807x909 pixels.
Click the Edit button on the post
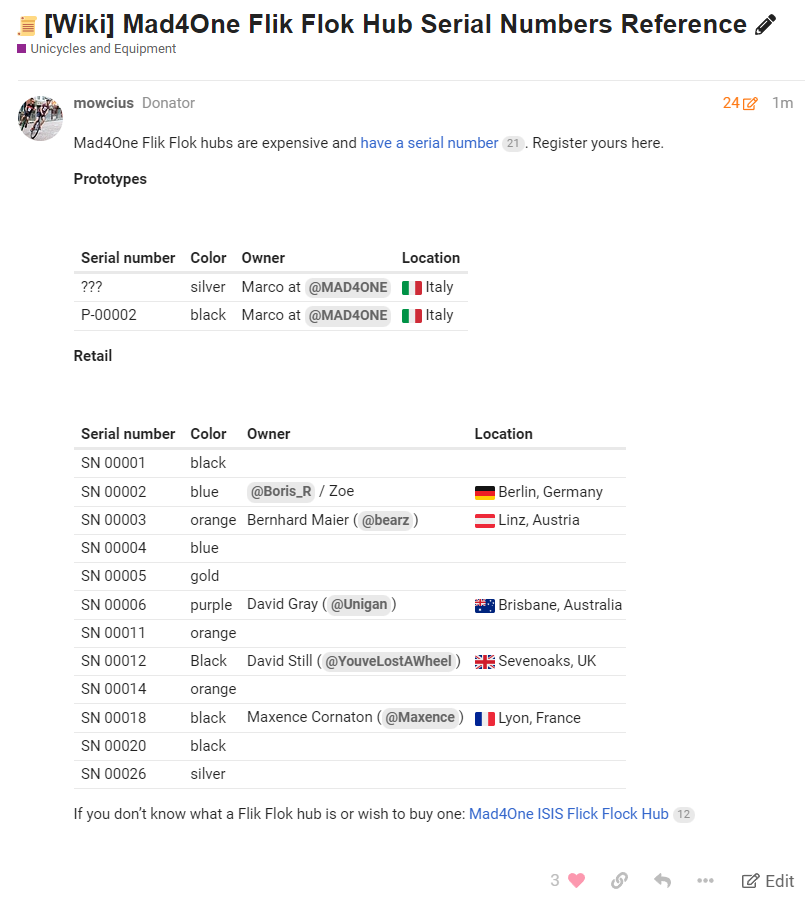pos(768,880)
